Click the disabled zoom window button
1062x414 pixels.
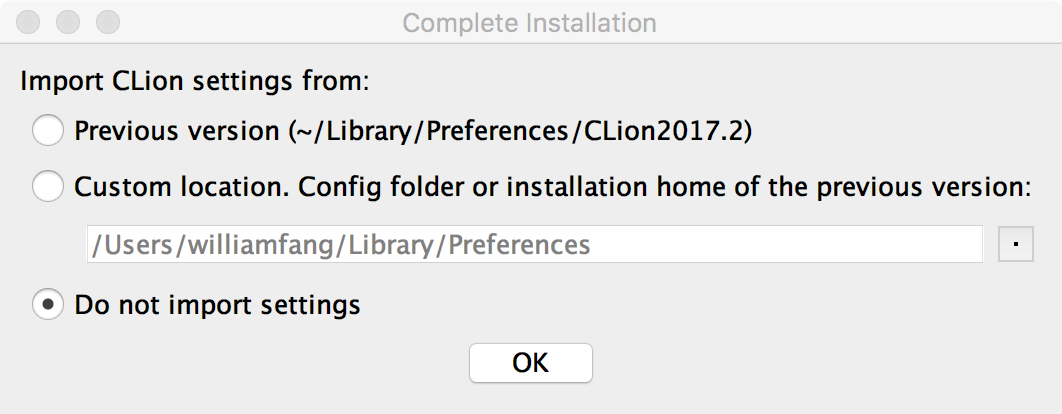click(108, 22)
